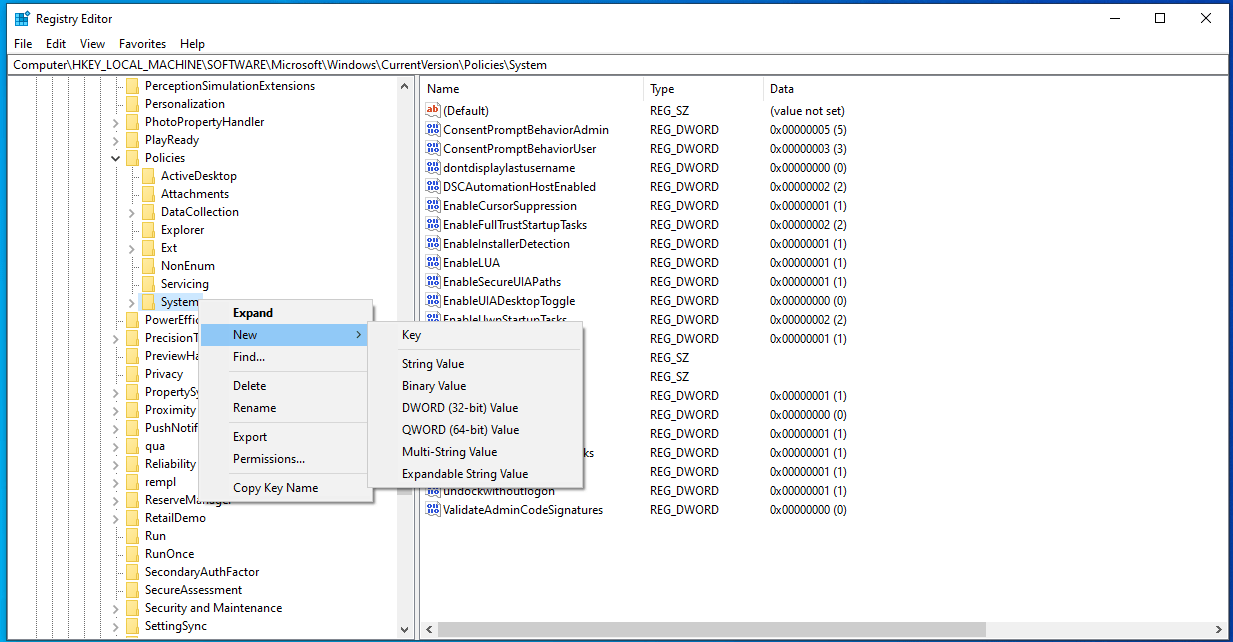Expand the Reliability key
1233x642 pixels.
point(116,464)
